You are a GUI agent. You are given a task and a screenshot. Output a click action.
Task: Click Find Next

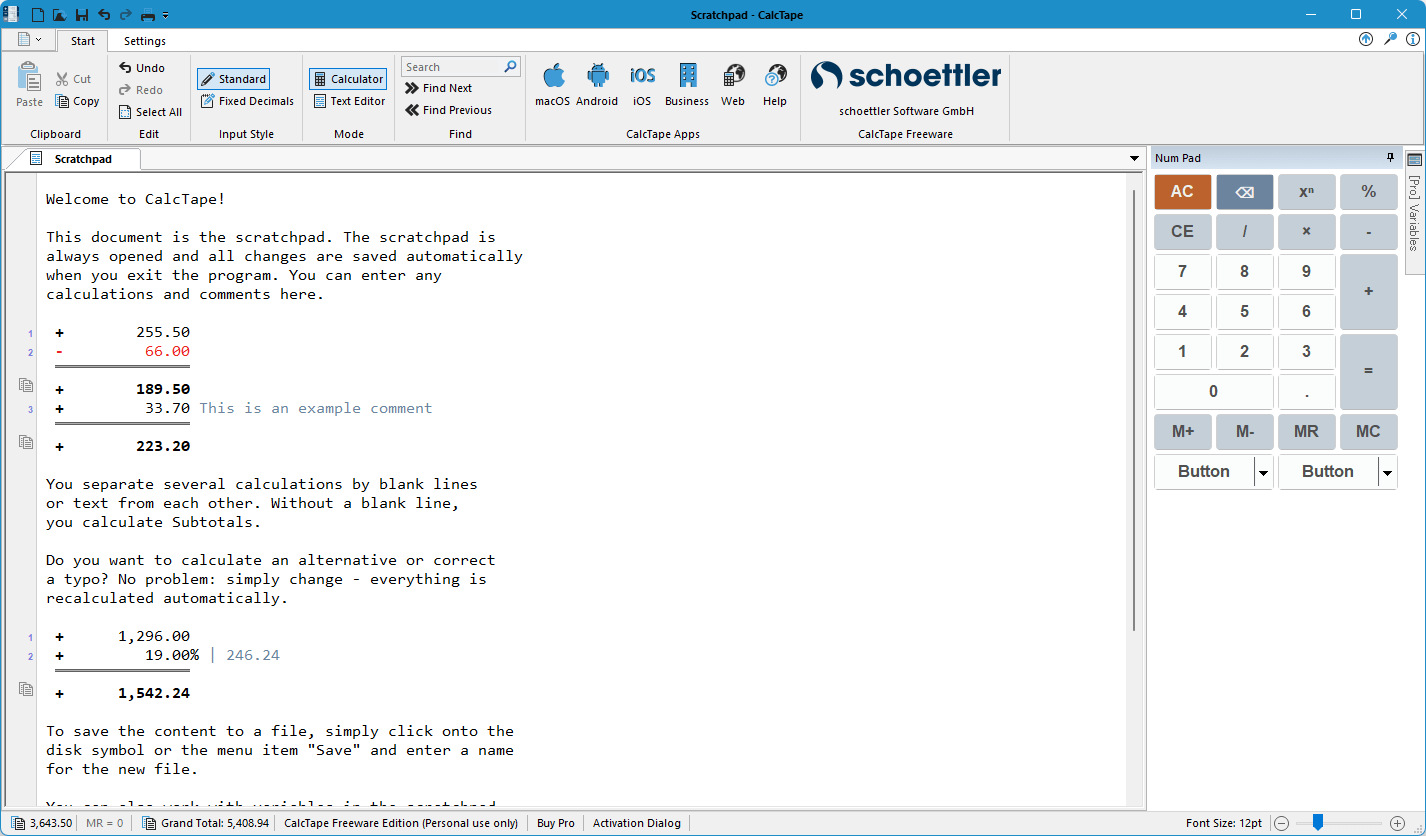click(439, 88)
